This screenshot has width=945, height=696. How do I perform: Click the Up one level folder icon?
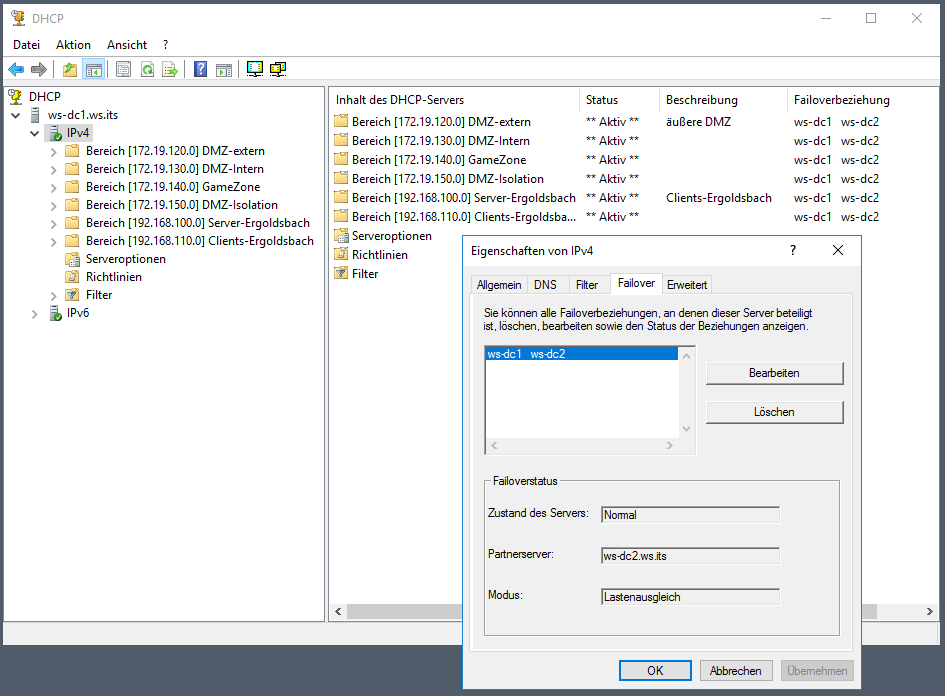[x=70, y=70]
